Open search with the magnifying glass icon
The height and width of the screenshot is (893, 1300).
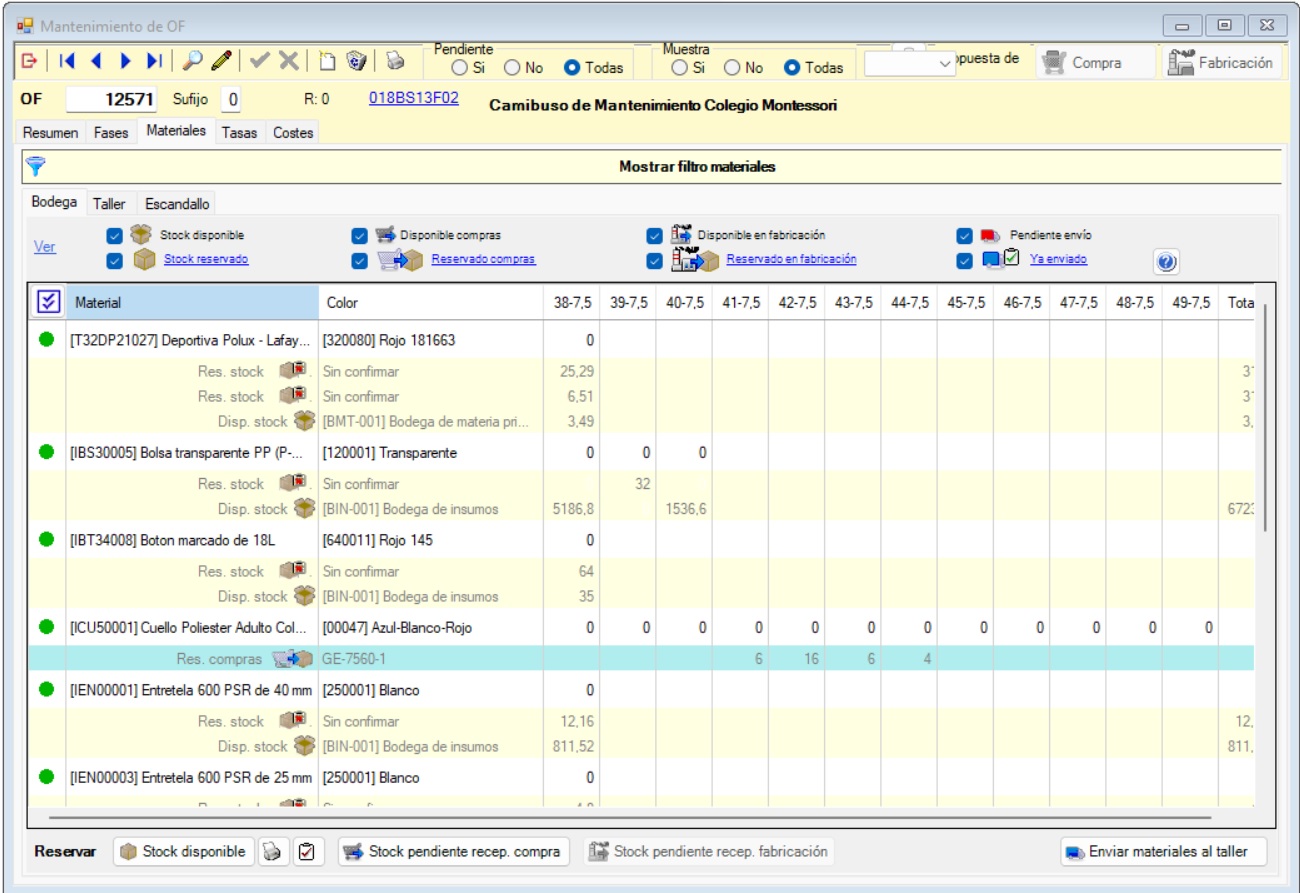pos(192,61)
